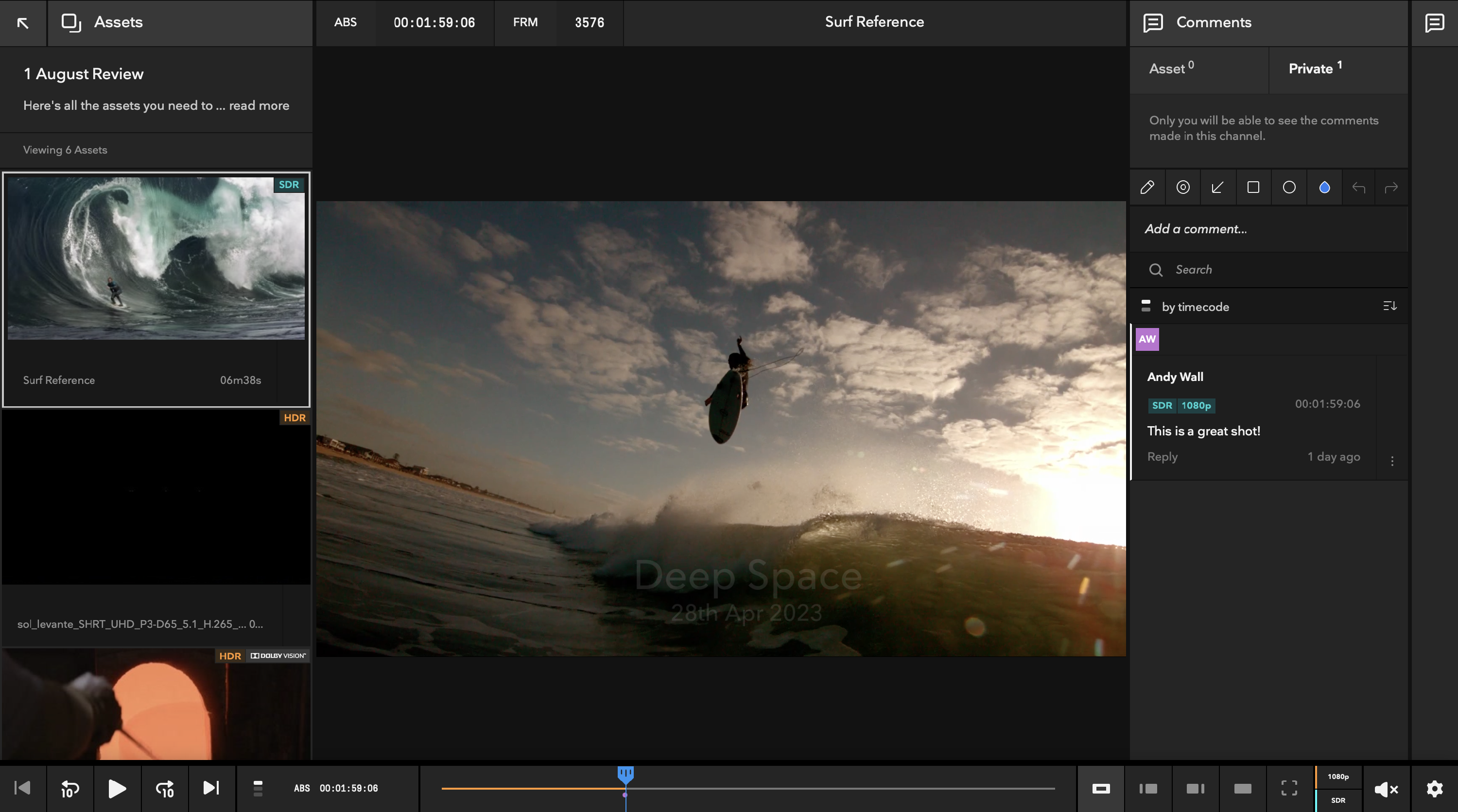The image size is (1458, 812).
Task: Toggle fullscreen viewing mode
Action: 1289,788
